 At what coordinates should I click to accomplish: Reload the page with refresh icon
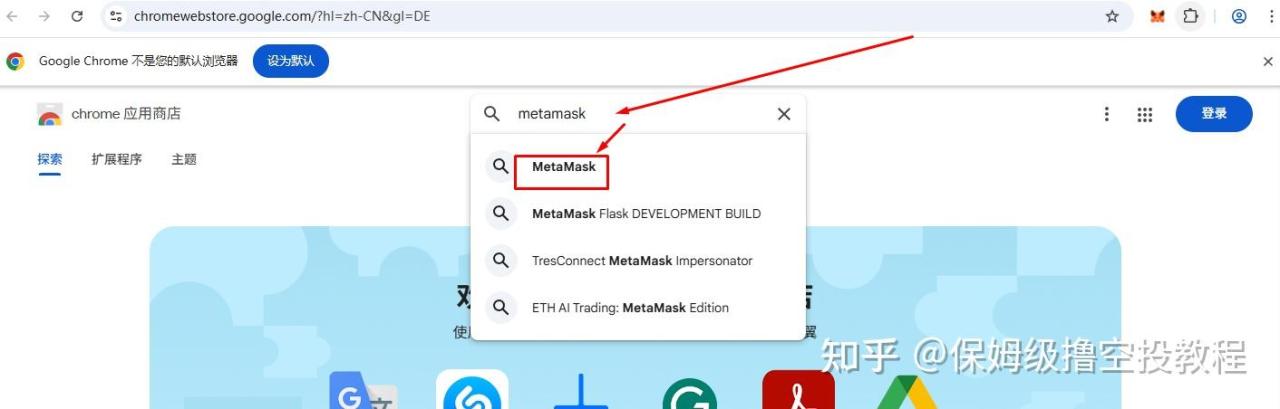pos(77,16)
